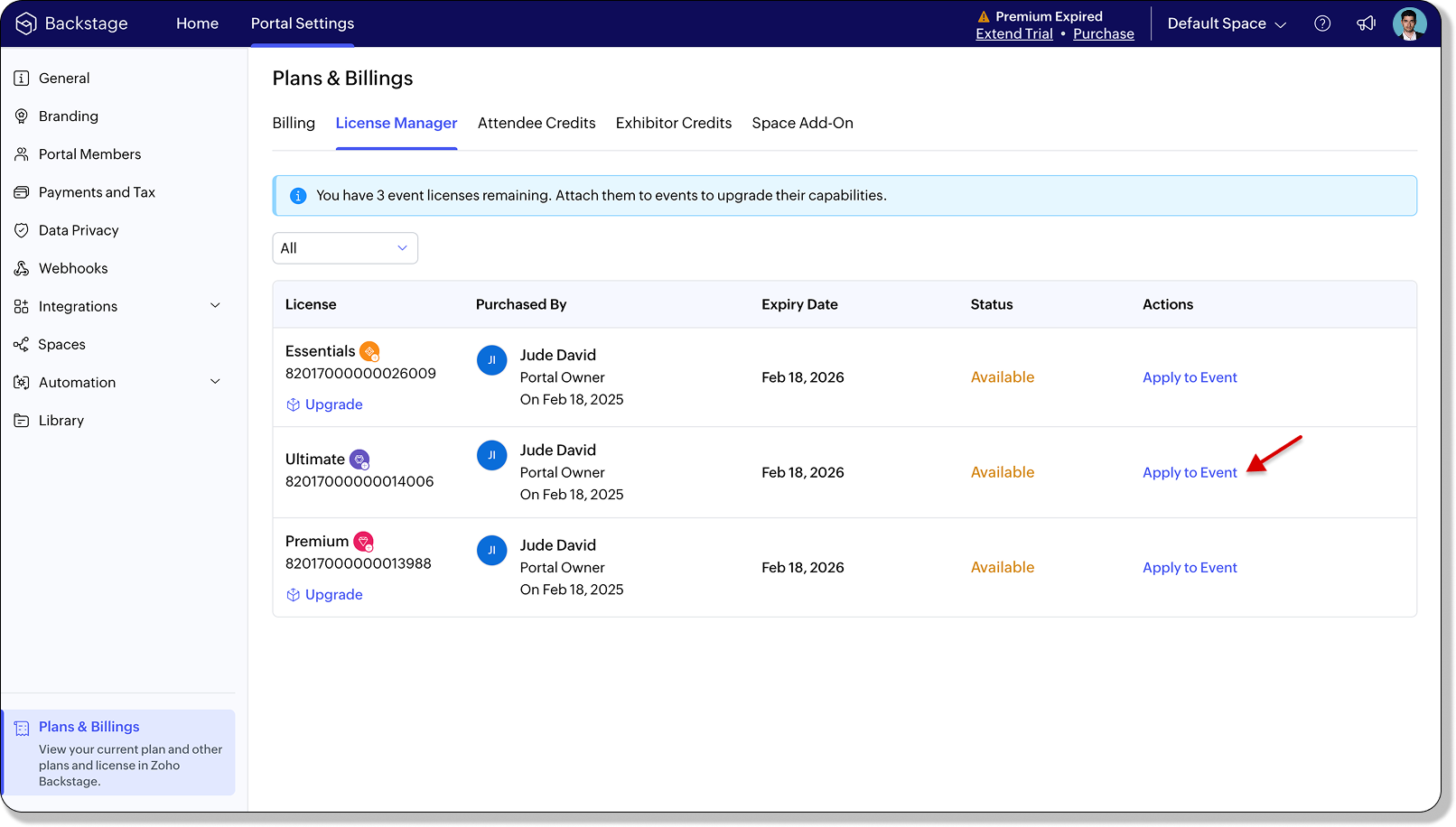
Task: Open the Home menu item
Action: coord(197,23)
